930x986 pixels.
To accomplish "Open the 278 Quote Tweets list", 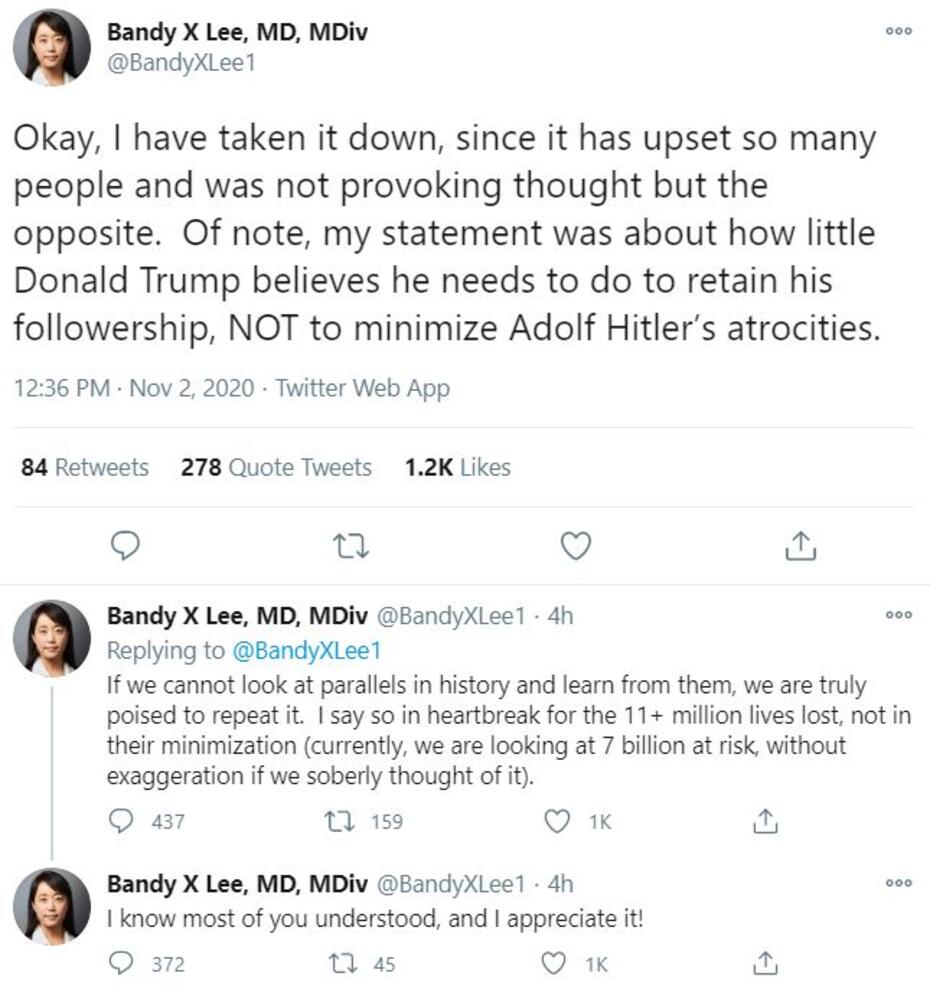I will click(x=276, y=467).
